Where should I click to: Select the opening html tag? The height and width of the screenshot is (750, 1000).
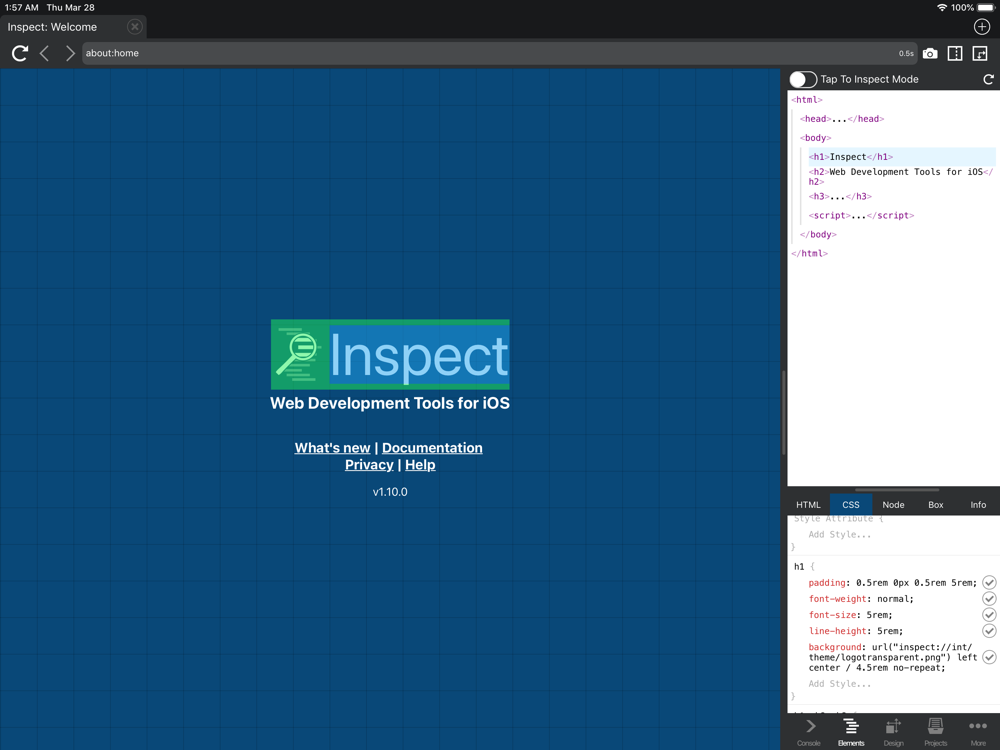pyautogui.click(x=807, y=99)
